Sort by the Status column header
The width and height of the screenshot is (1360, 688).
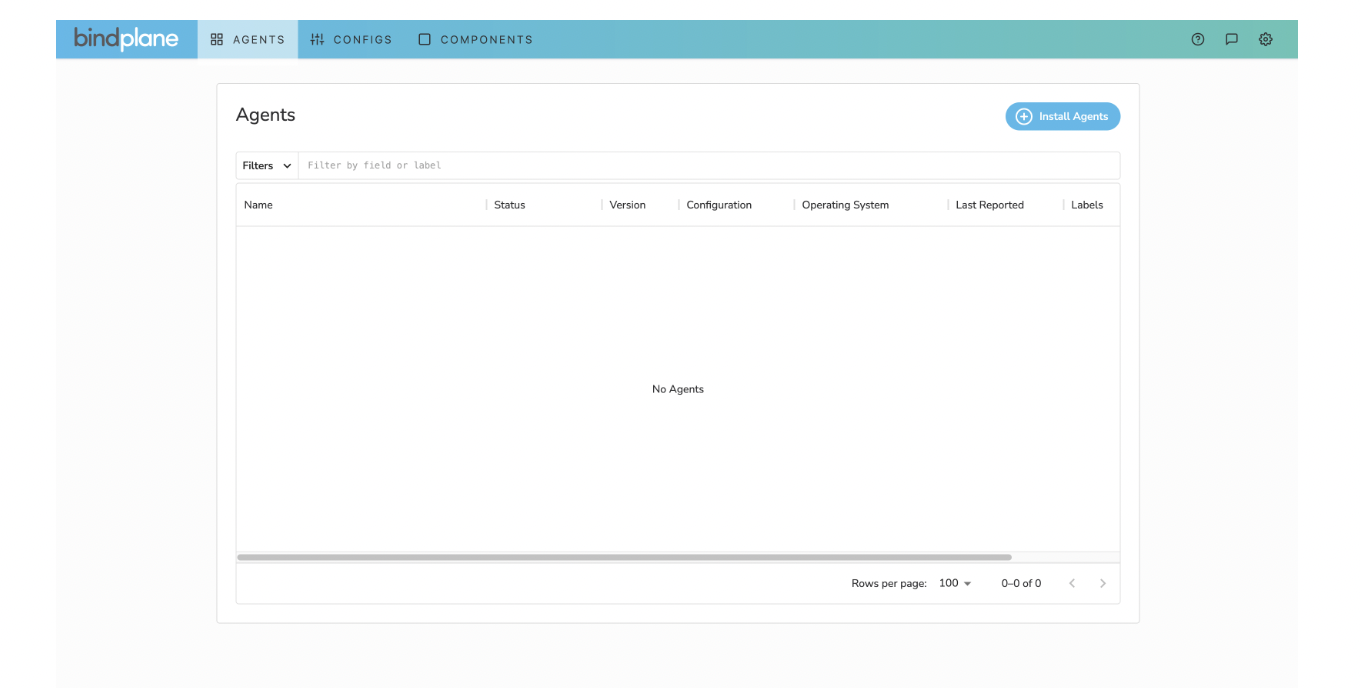click(x=509, y=205)
